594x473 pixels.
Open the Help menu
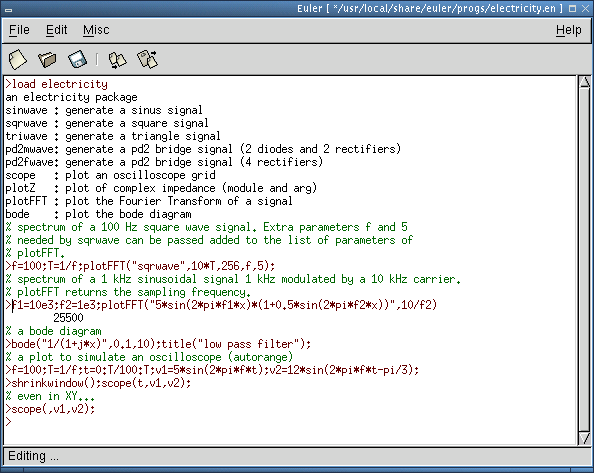(569, 30)
